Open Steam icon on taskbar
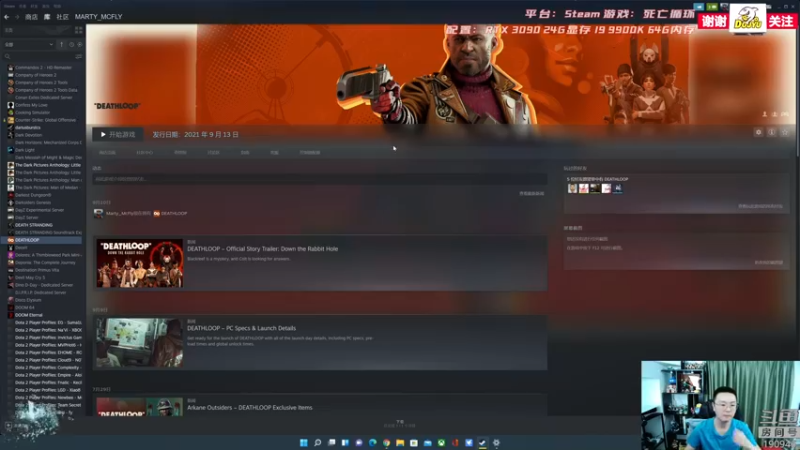This screenshot has width=800, height=450. tap(482, 442)
